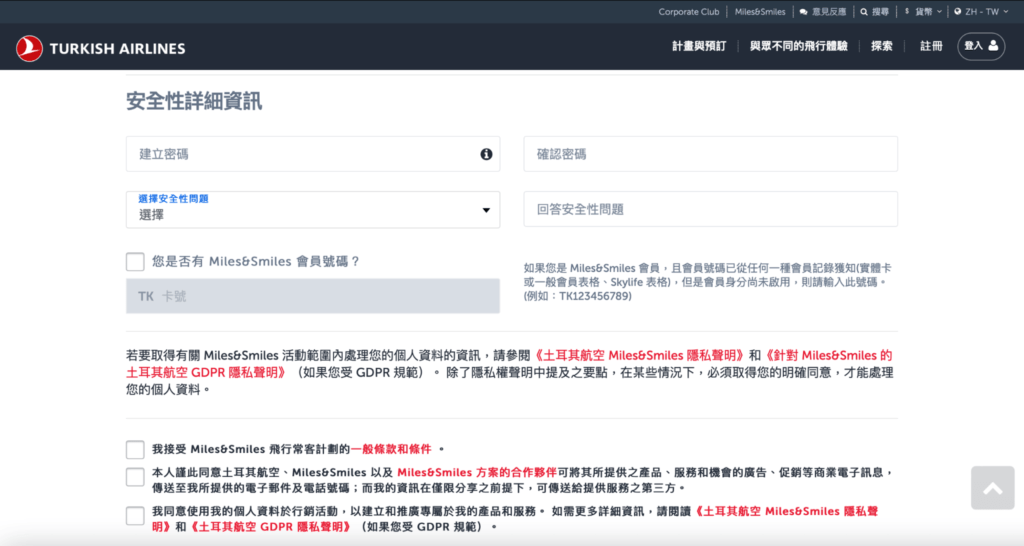Screen dimensions: 1024x546
Task: Click the 確認密碼 confirm password field
Action: click(711, 154)
